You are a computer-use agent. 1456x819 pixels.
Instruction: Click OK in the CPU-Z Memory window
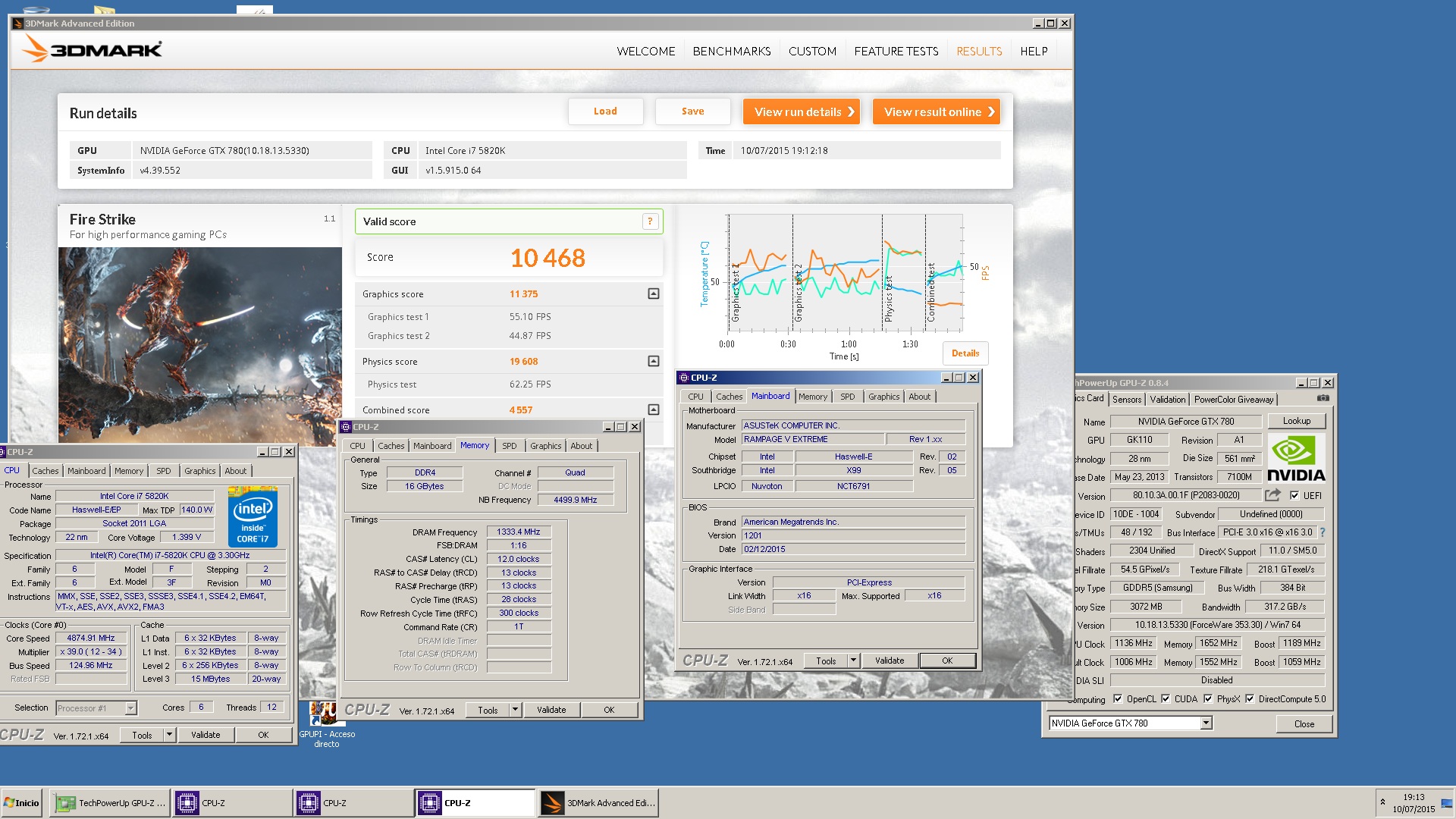[x=609, y=710]
